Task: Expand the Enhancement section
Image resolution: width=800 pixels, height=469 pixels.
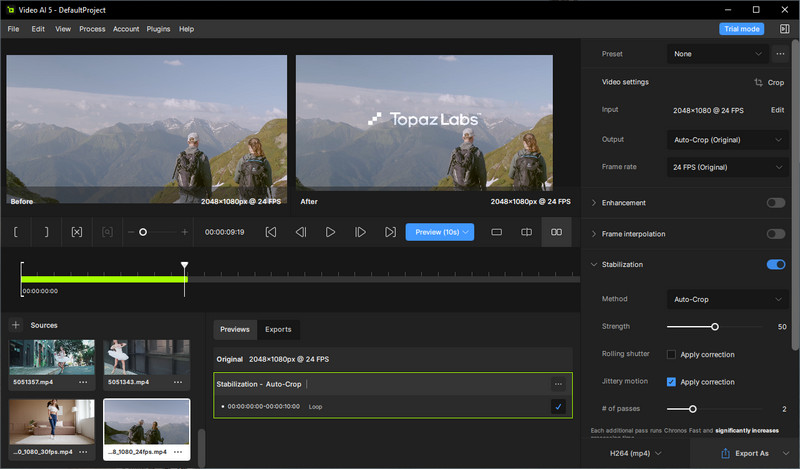Action: [594, 203]
